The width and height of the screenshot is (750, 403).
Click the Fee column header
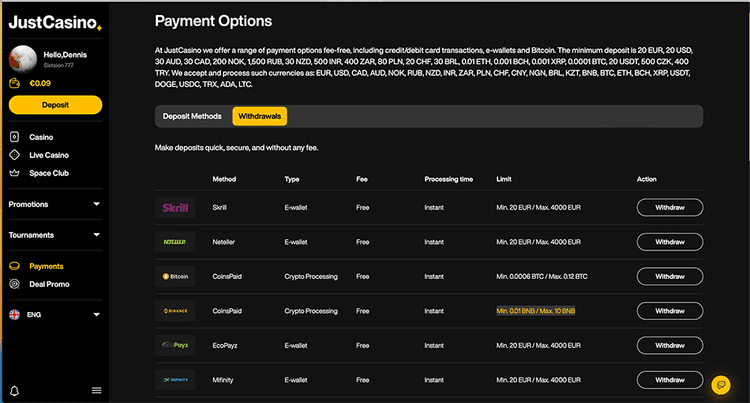pyautogui.click(x=362, y=179)
